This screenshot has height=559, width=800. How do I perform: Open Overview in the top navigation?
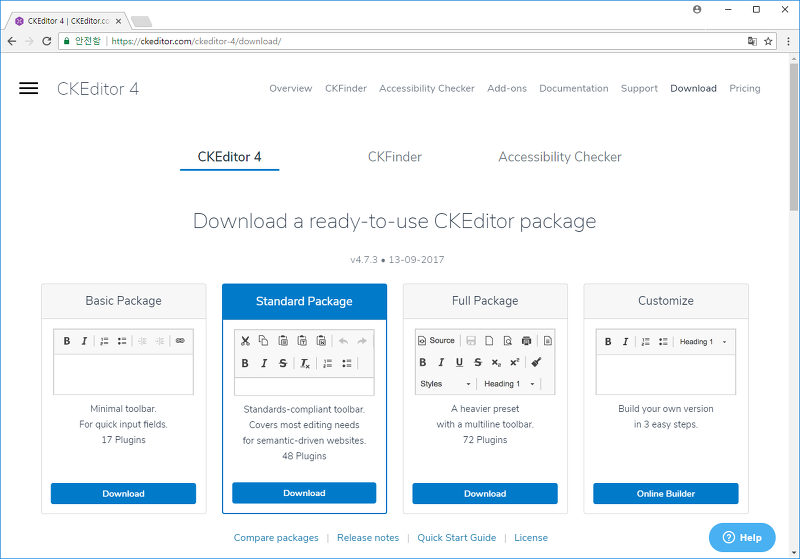(x=291, y=88)
